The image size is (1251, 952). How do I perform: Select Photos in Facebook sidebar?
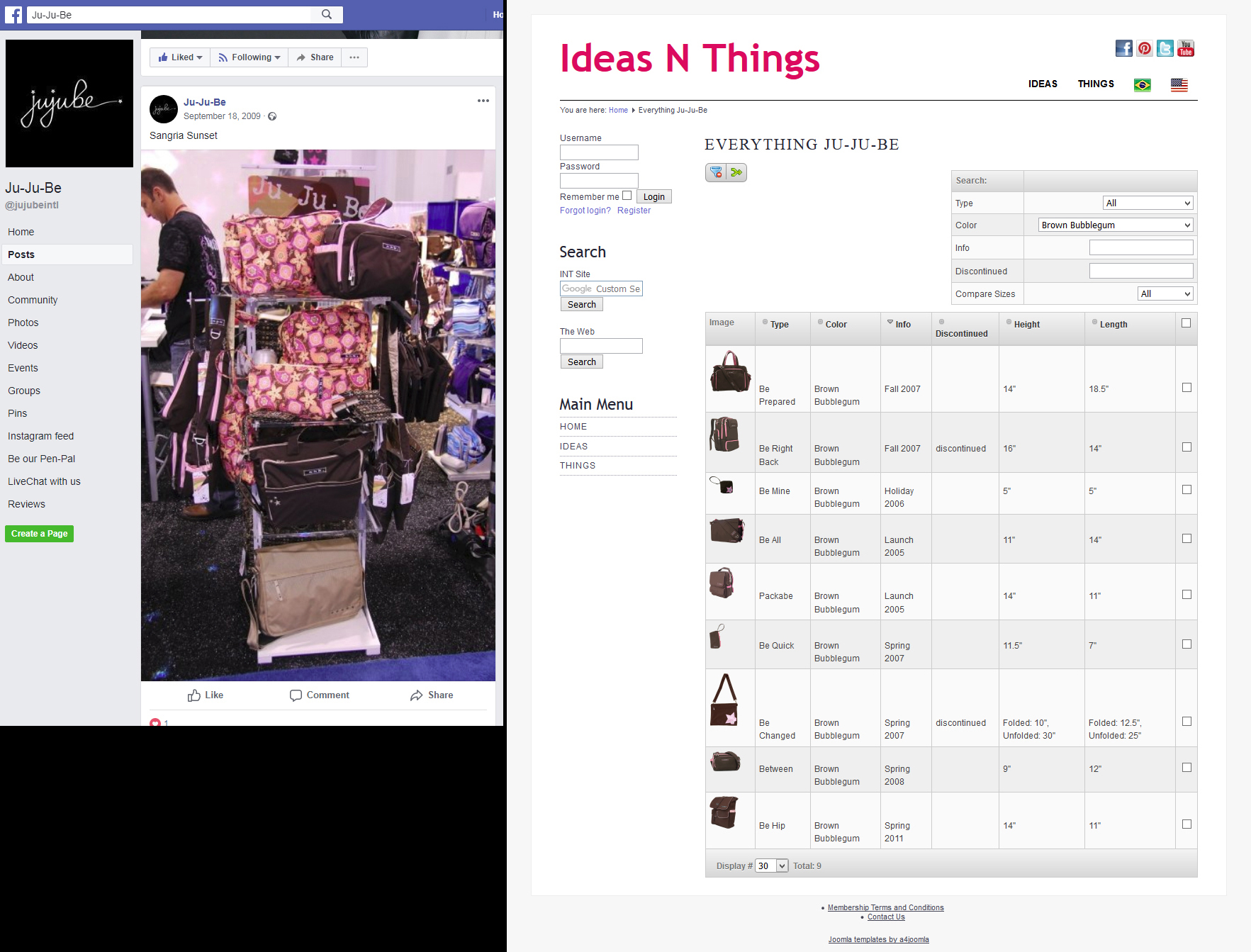23,323
